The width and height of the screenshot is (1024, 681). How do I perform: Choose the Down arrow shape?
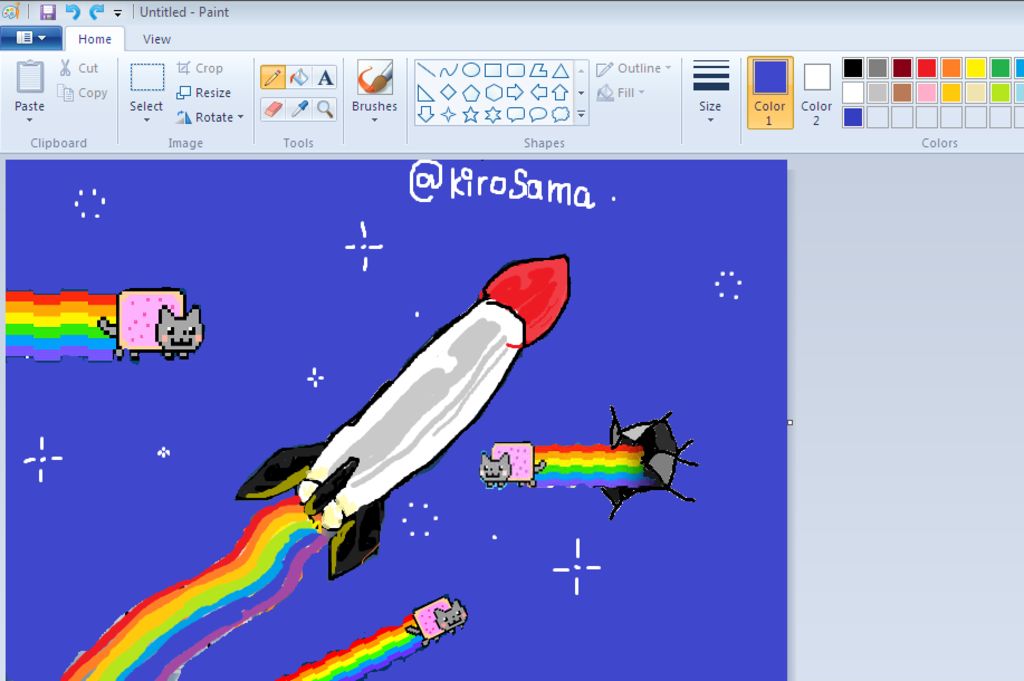(426, 115)
